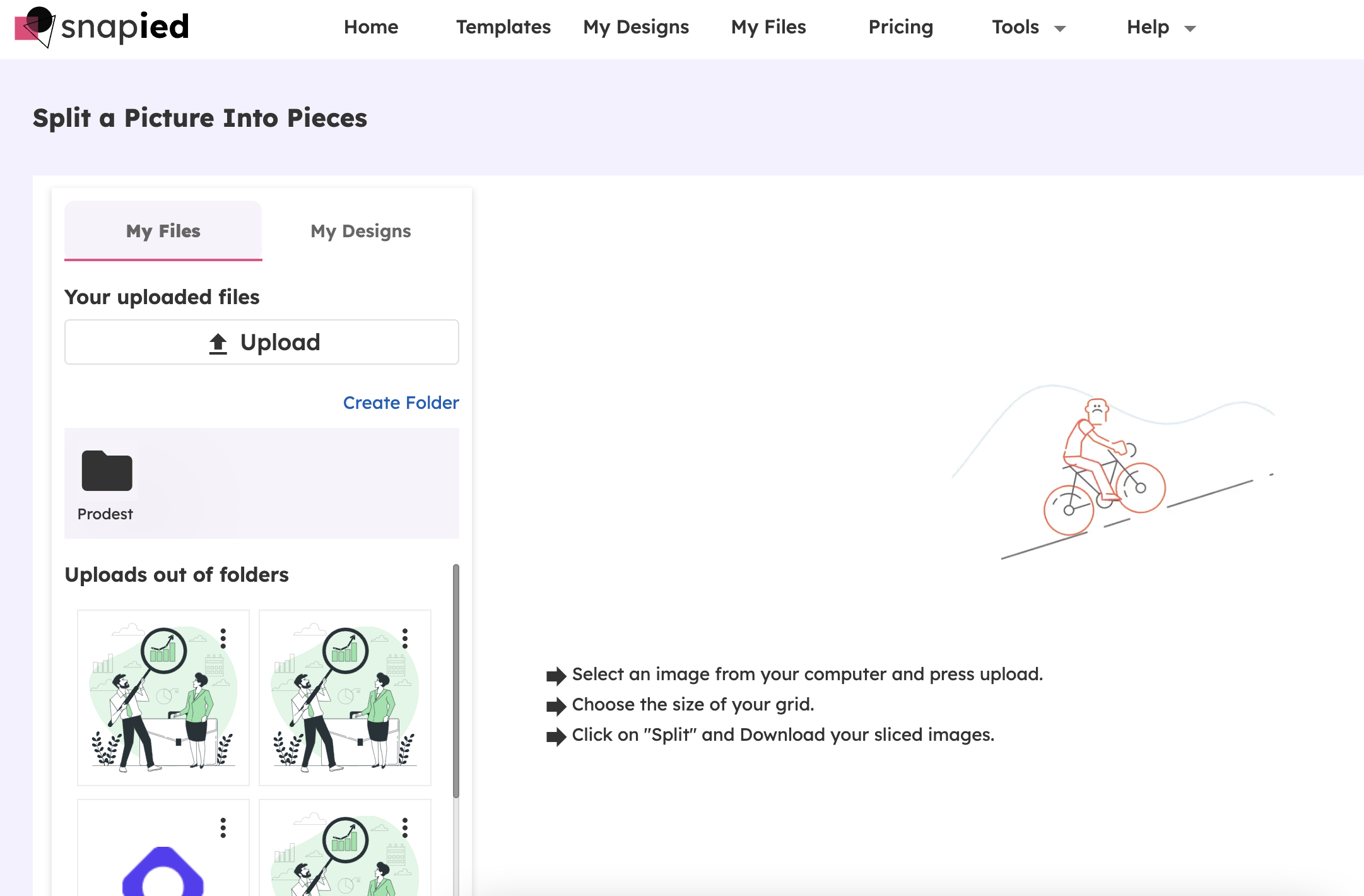Open My Designs in top navigation

click(x=636, y=27)
